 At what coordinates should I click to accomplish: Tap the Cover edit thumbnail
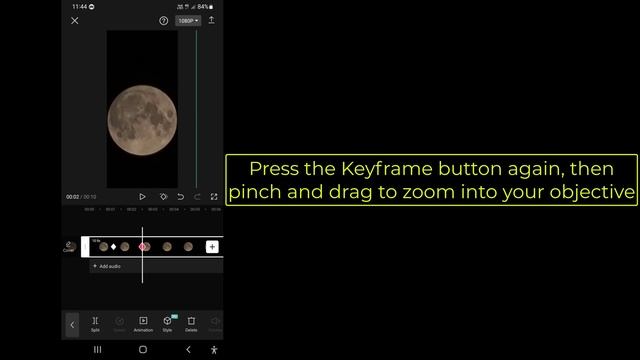coord(69,247)
